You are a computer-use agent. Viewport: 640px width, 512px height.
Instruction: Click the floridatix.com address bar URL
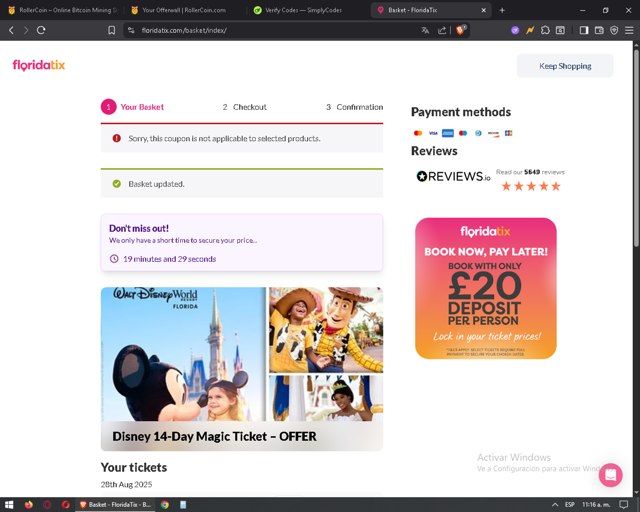(184, 30)
